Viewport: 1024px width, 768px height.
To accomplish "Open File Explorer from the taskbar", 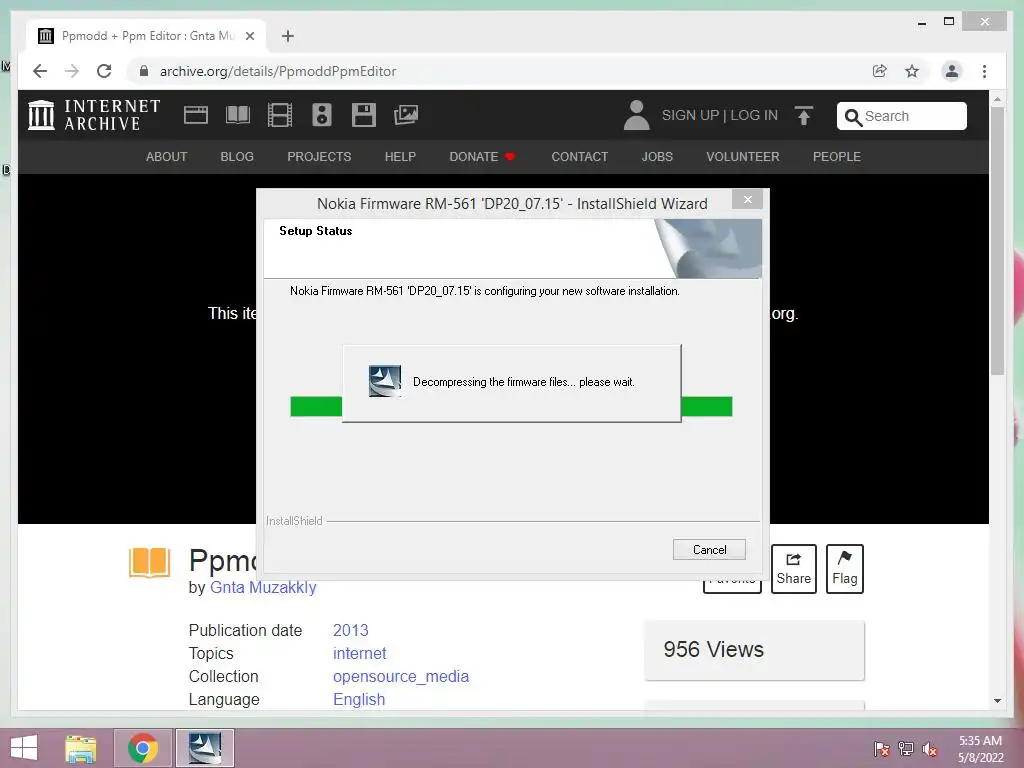I will point(81,748).
